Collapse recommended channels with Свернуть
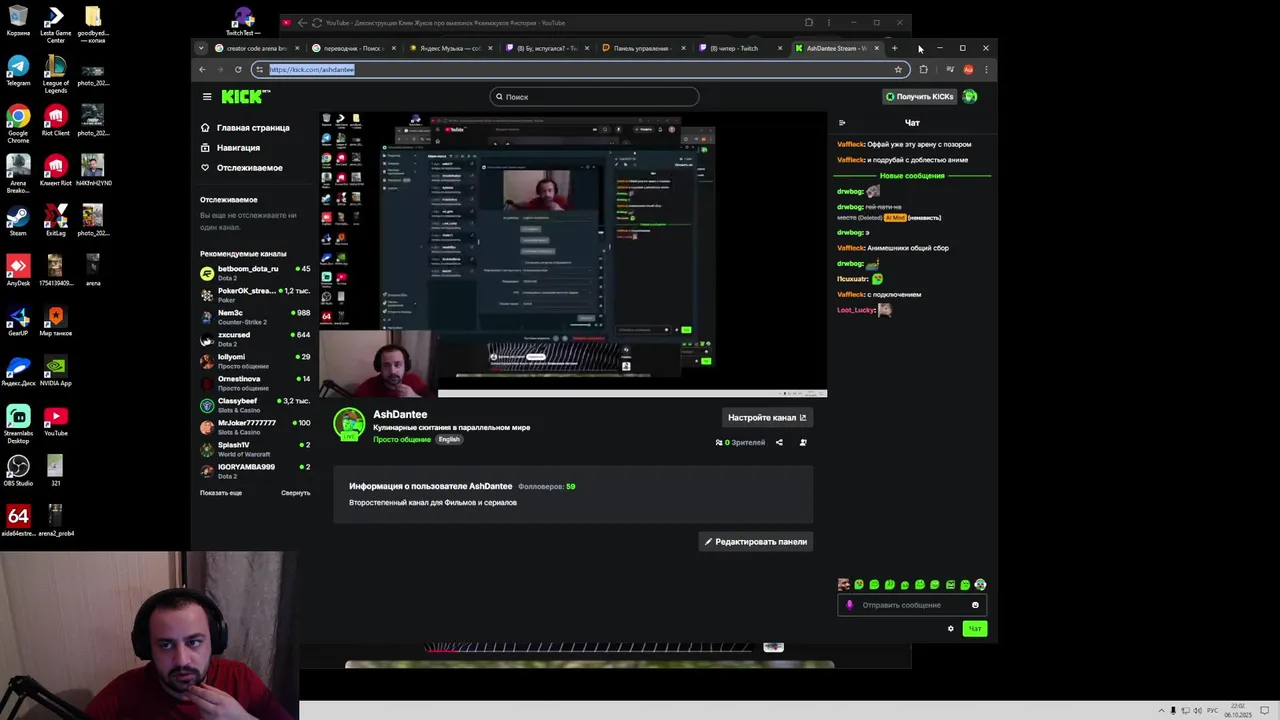Image resolution: width=1280 pixels, height=720 pixels. (295, 493)
